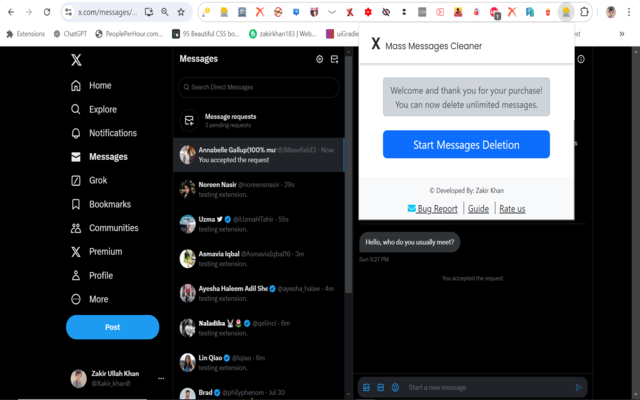Go to Explore in the sidebar
The width and height of the screenshot is (640, 400).
point(93,109)
